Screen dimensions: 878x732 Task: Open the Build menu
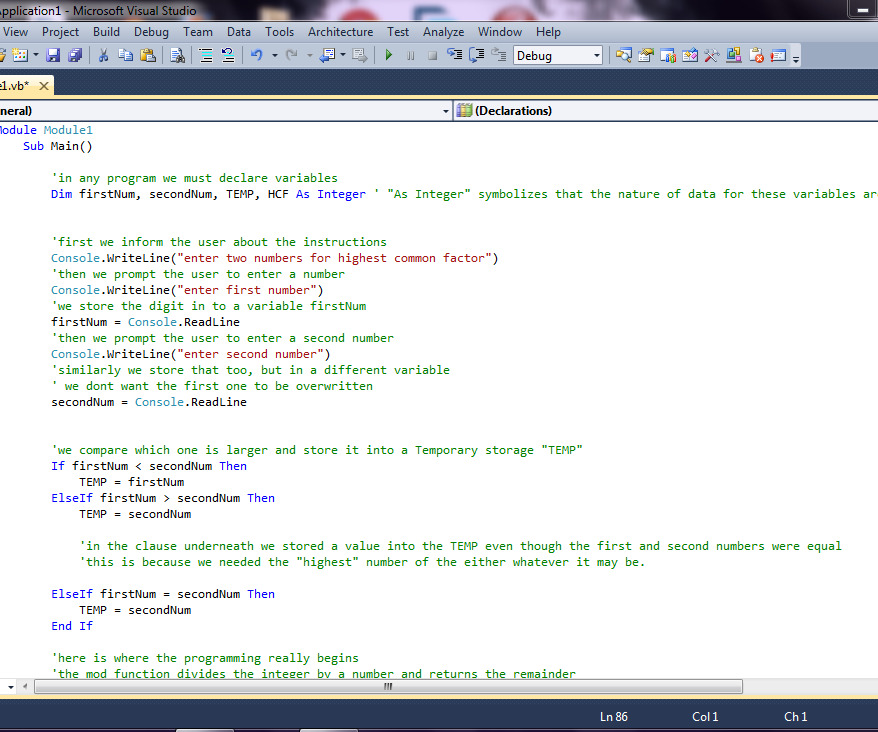[106, 32]
